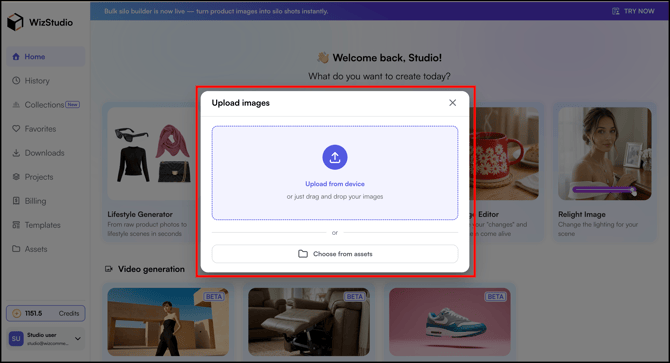670x363 pixels.
Task: Open the red mug Editor card thumbnail
Action: [504, 154]
